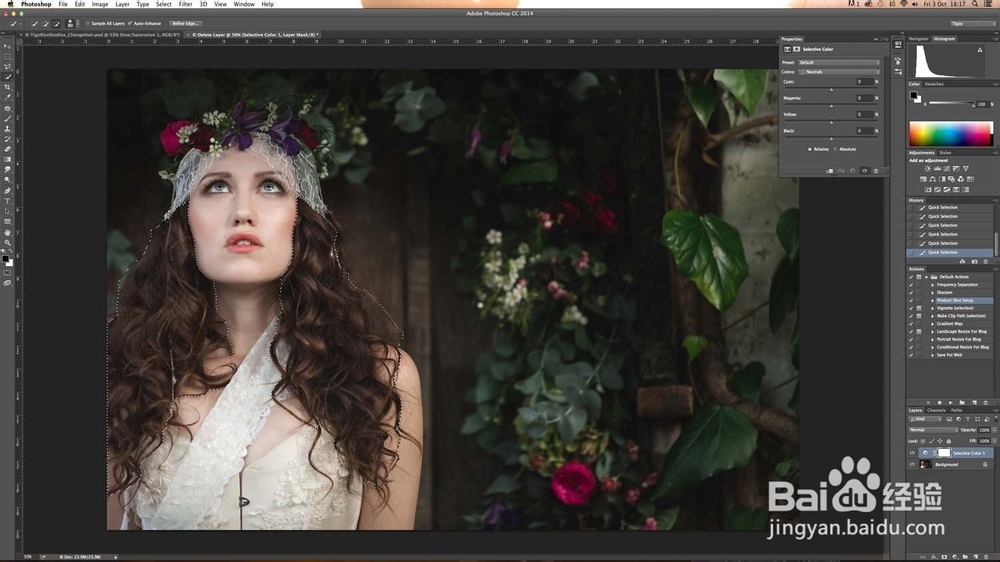The width and height of the screenshot is (1000, 562).
Task: Switch to the Channels tab
Action: point(936,410)
